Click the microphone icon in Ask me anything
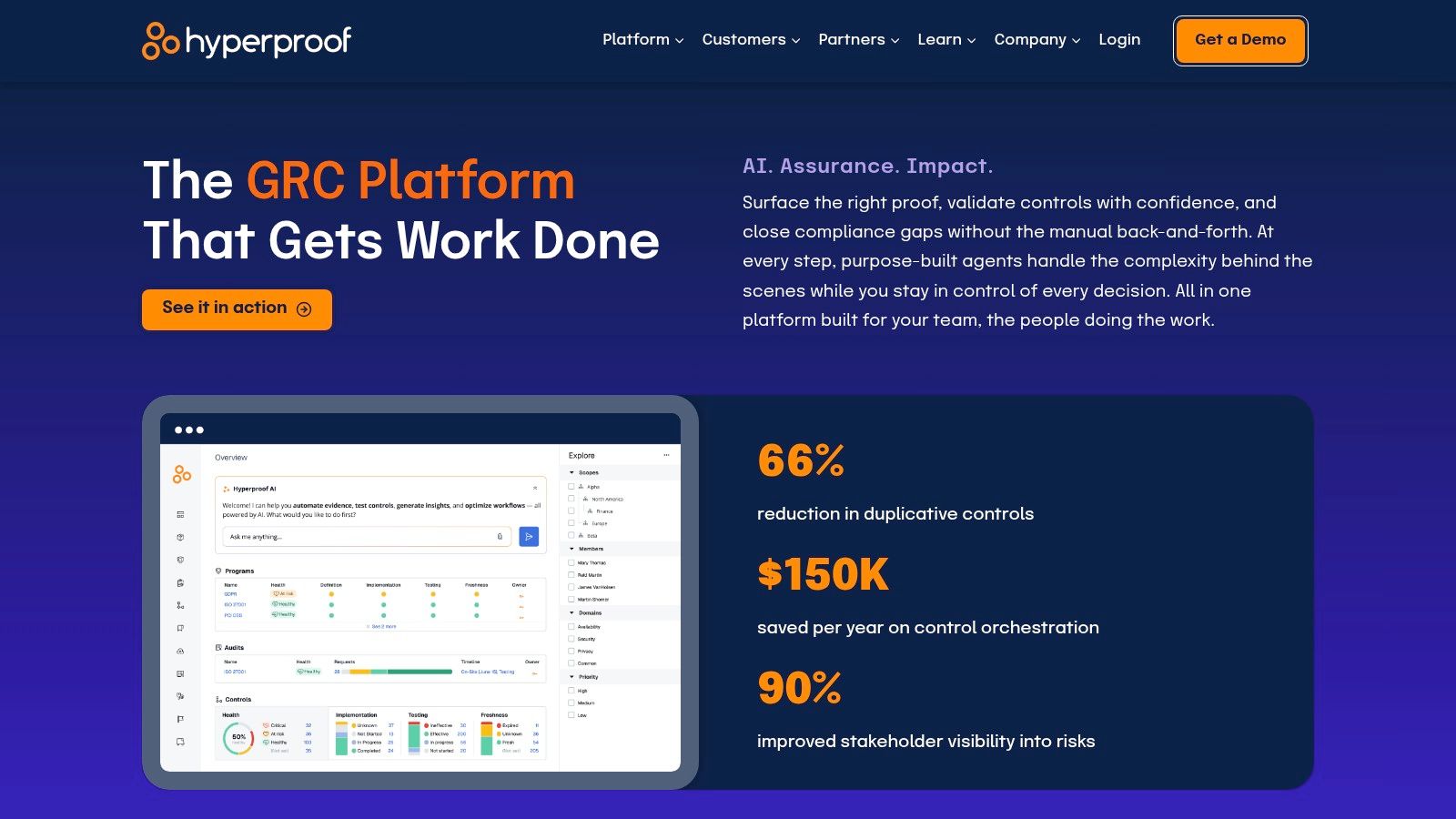This screenshot has width=1456, height=819. [x=500, y=537]
